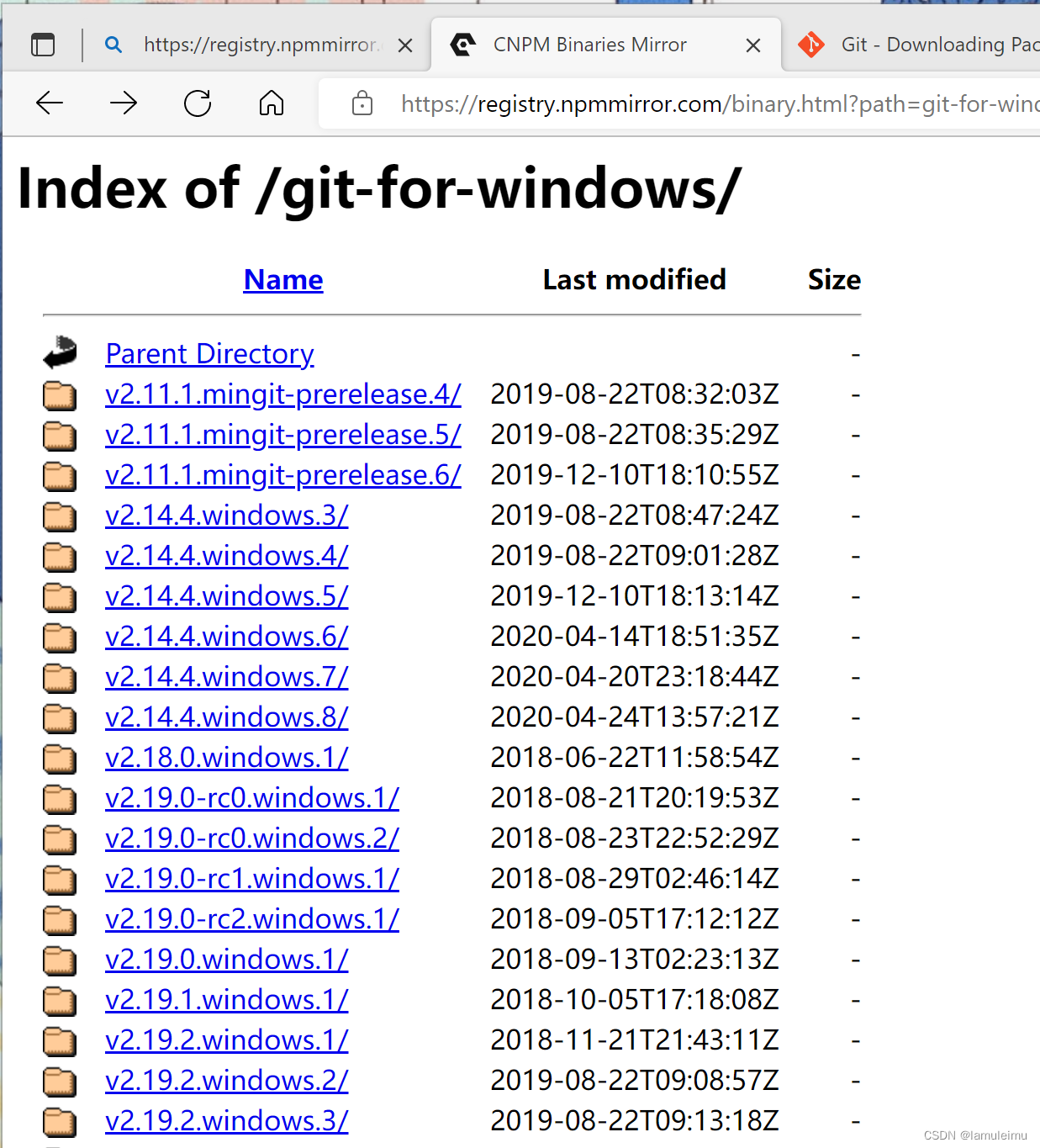The image size is (1040, 1148).
Task: Open v2.19.0-rc0.windows.1/ folder link
Action: pyautogui.click(x=252, y=798)
